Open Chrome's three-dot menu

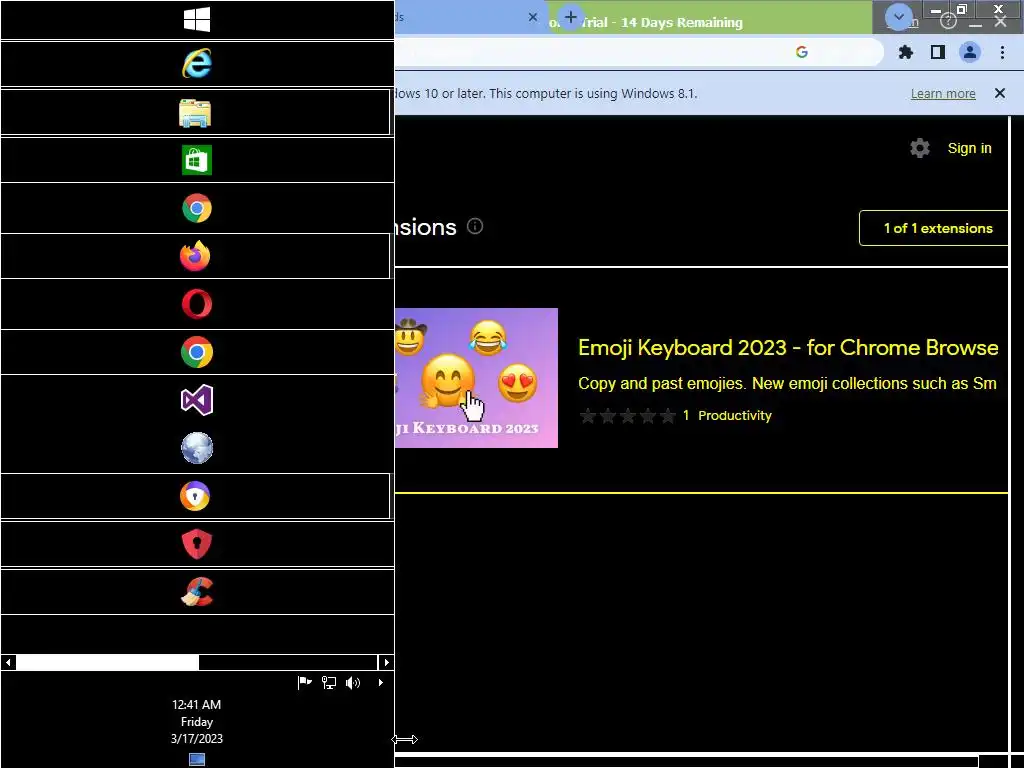pyautogui.click(x=1002, y=52)
